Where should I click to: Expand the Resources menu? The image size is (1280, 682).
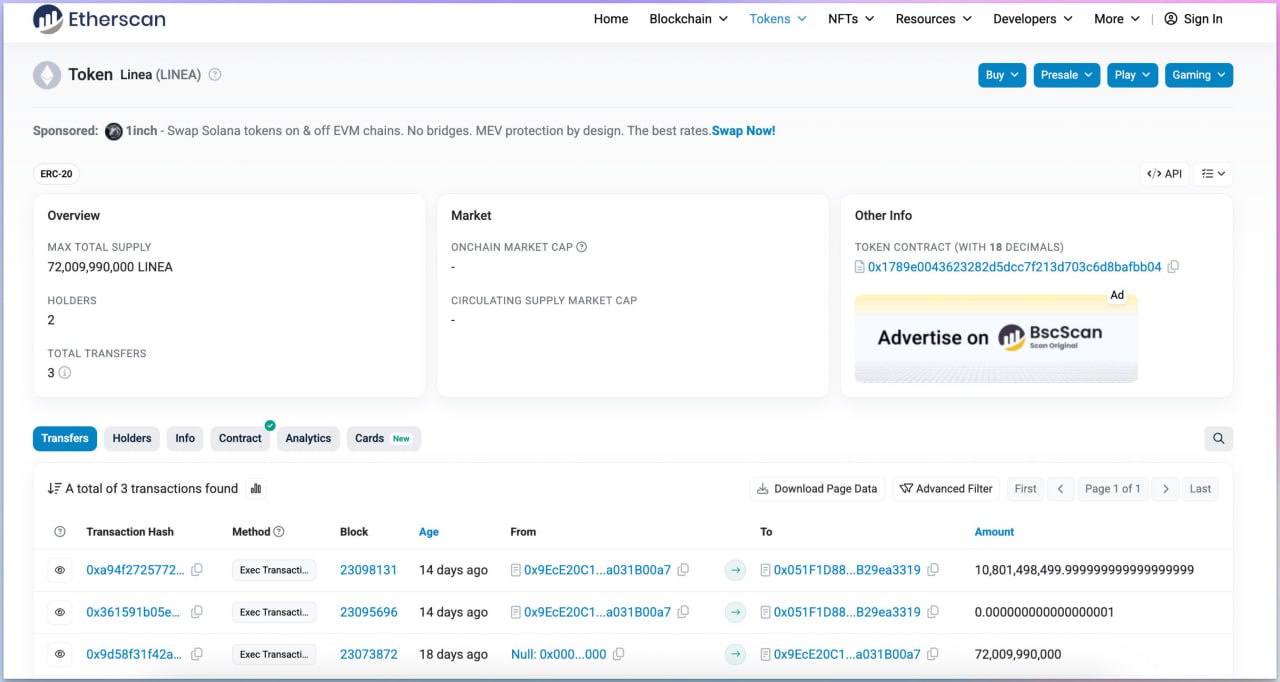click(x=933, y=19)
